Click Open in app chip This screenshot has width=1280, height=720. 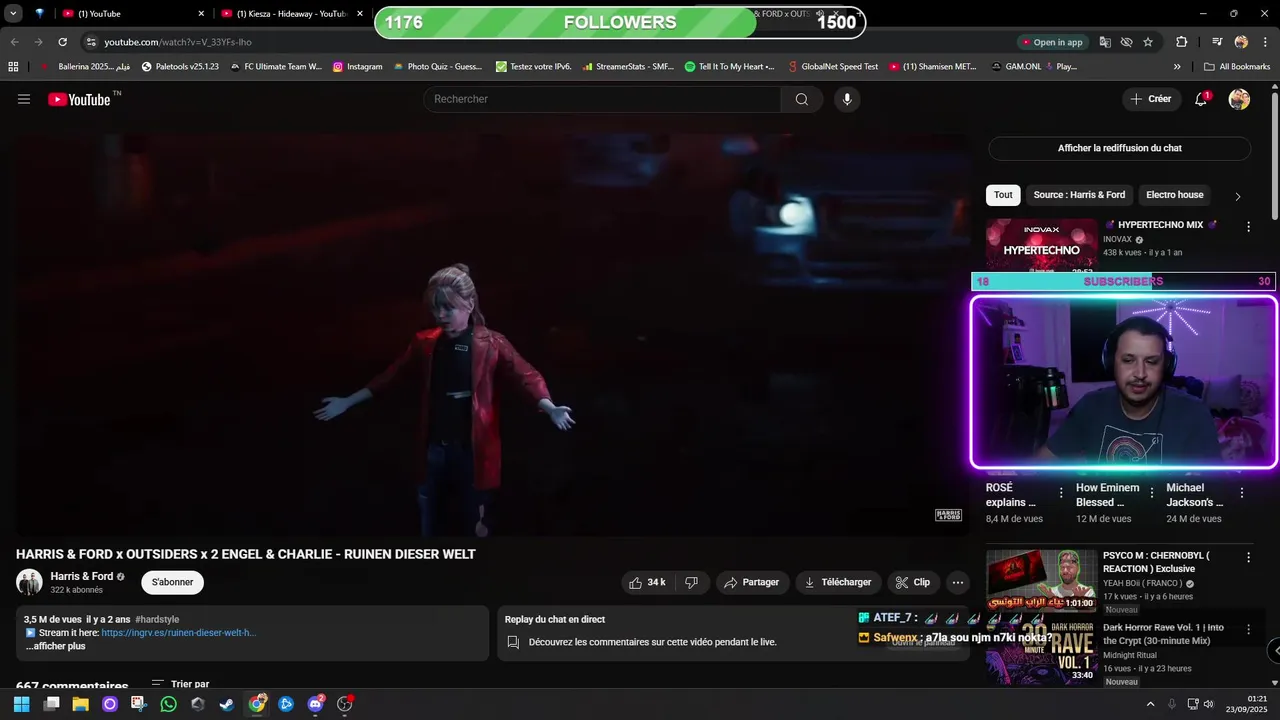coord(1053,42)
